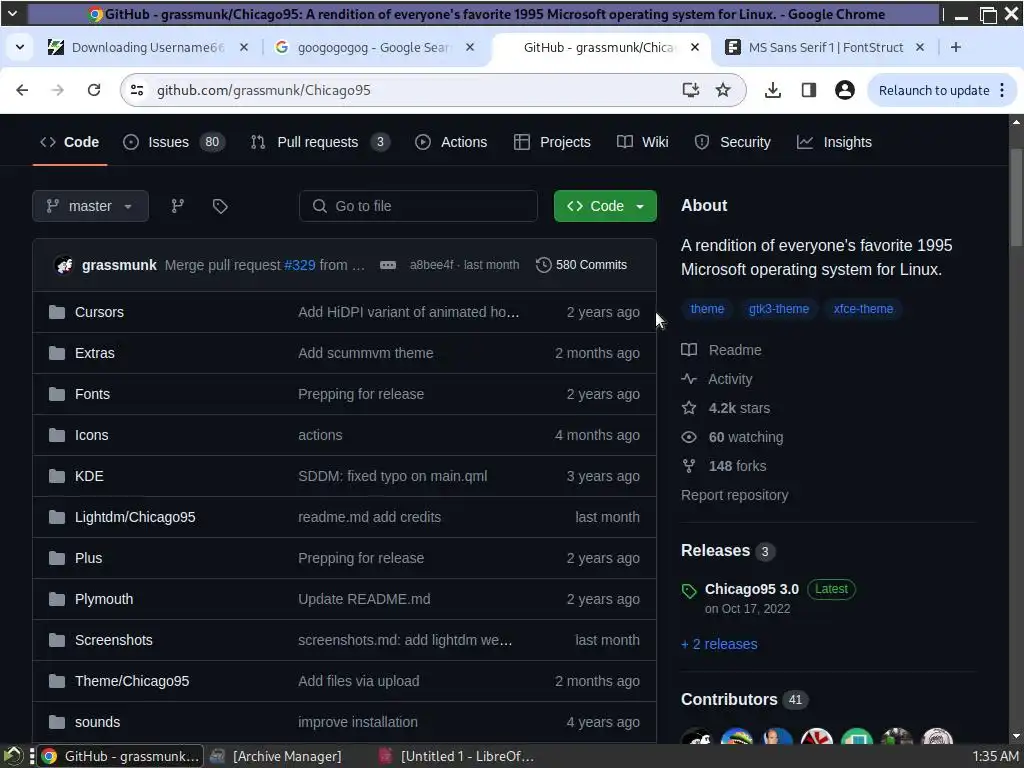Open the KDE folder

(89, 476)
